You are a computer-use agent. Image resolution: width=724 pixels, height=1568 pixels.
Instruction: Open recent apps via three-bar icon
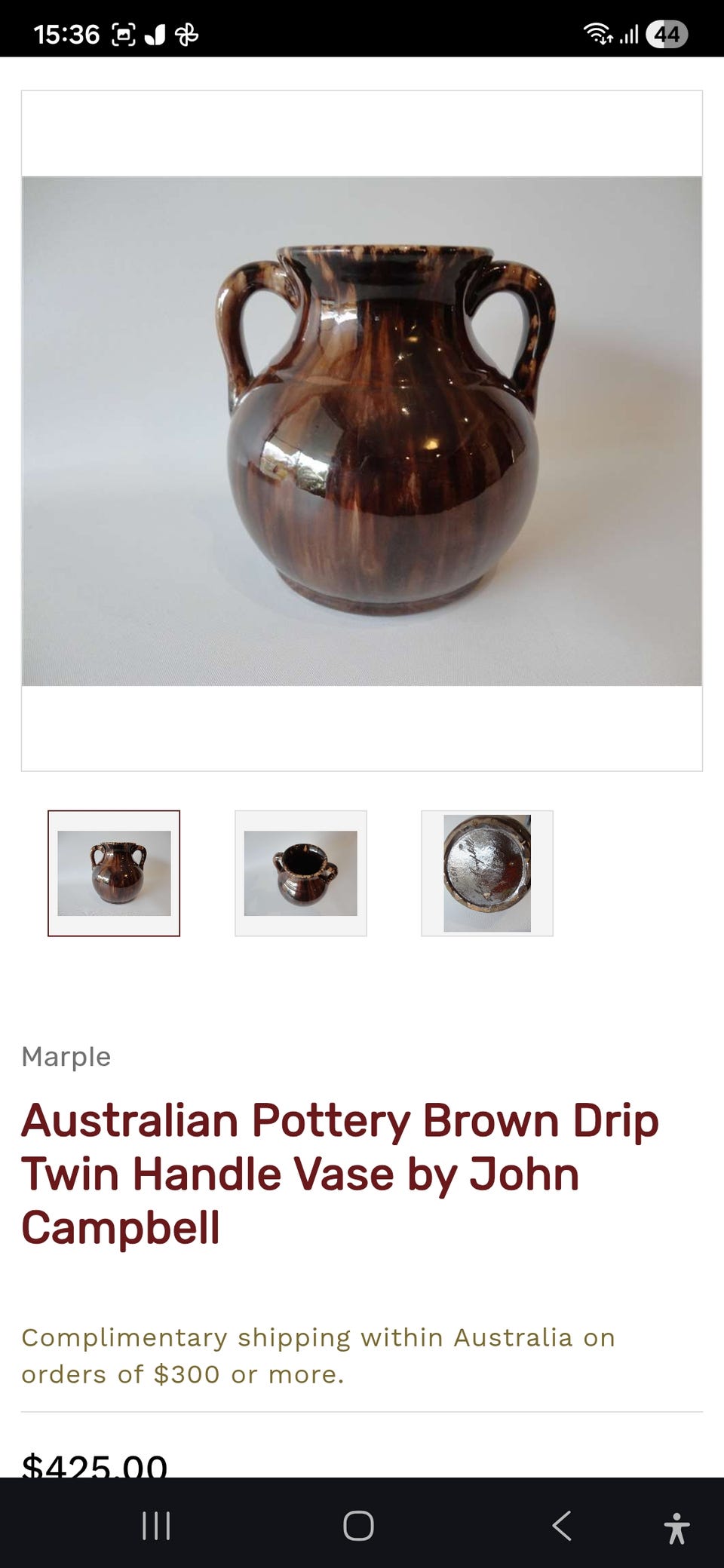(156, 1526)
